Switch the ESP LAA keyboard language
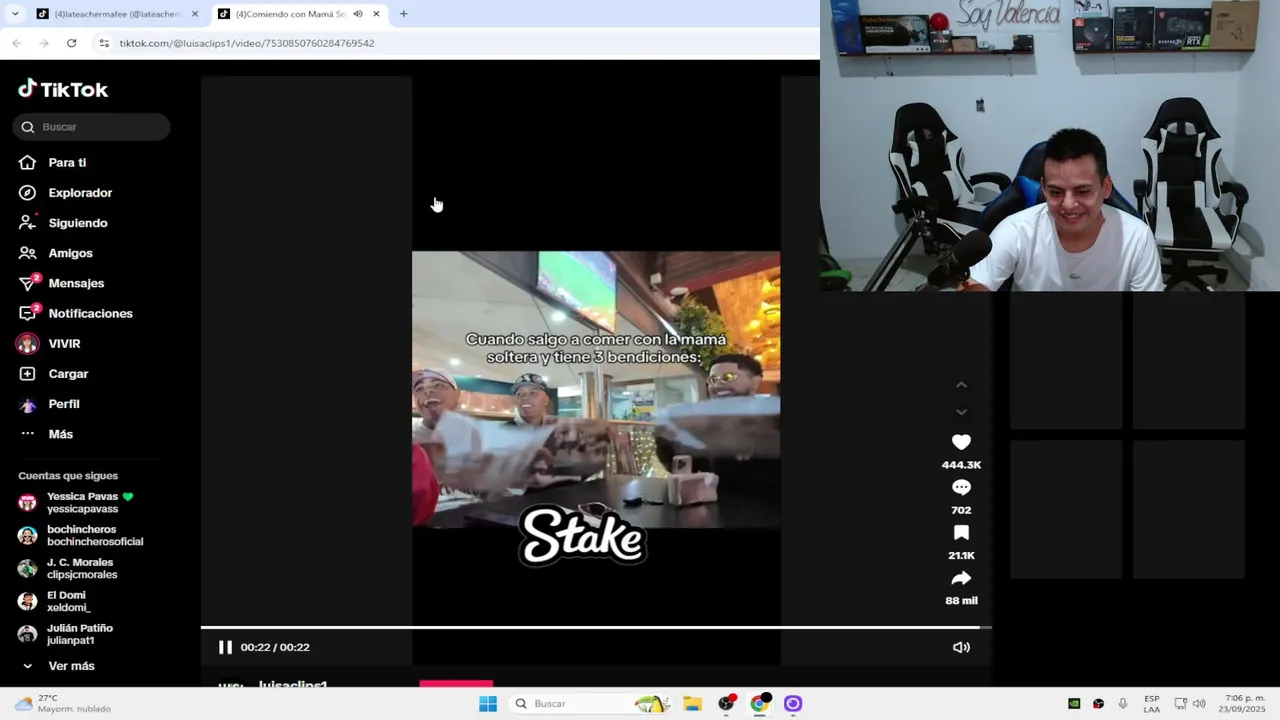This screenshot has height=720, width=1280. pos(1152,704)
